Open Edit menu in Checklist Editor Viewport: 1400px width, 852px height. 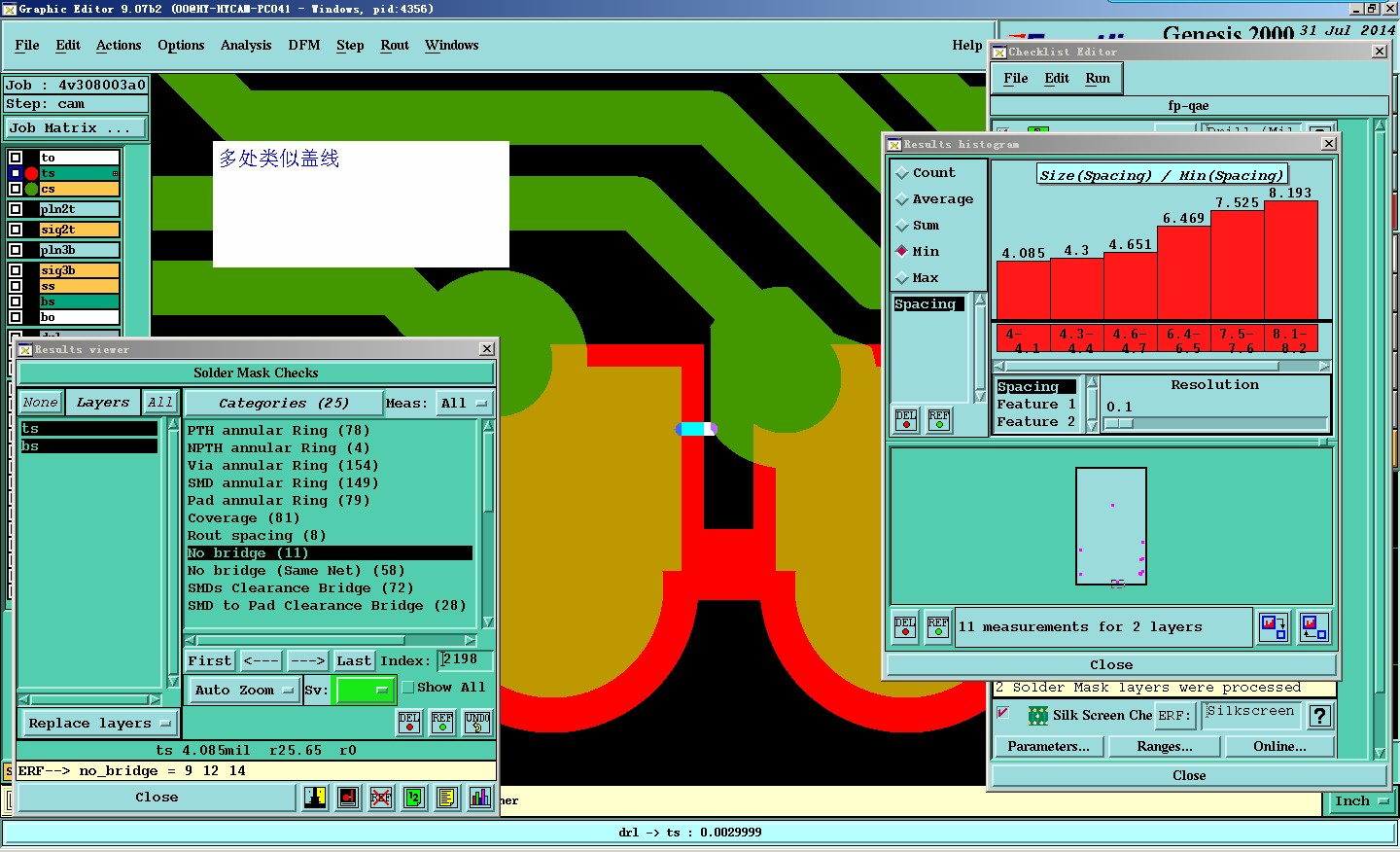[1057, 79]
